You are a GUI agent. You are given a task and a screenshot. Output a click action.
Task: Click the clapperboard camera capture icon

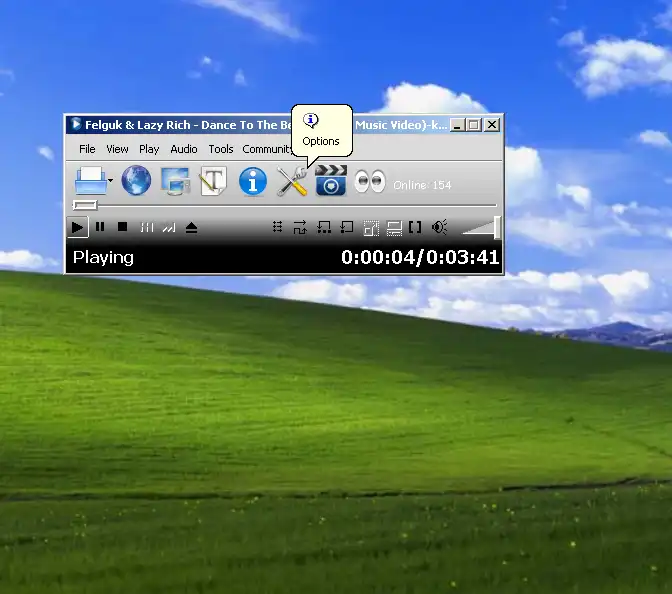tap(331, 180)
